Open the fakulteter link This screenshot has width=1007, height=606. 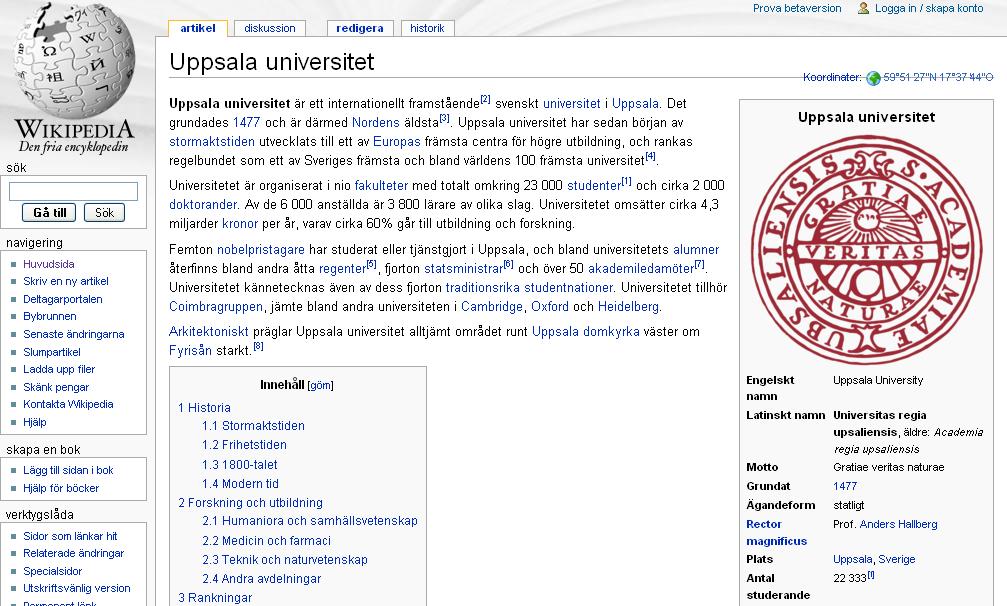(x=381, y=186)
